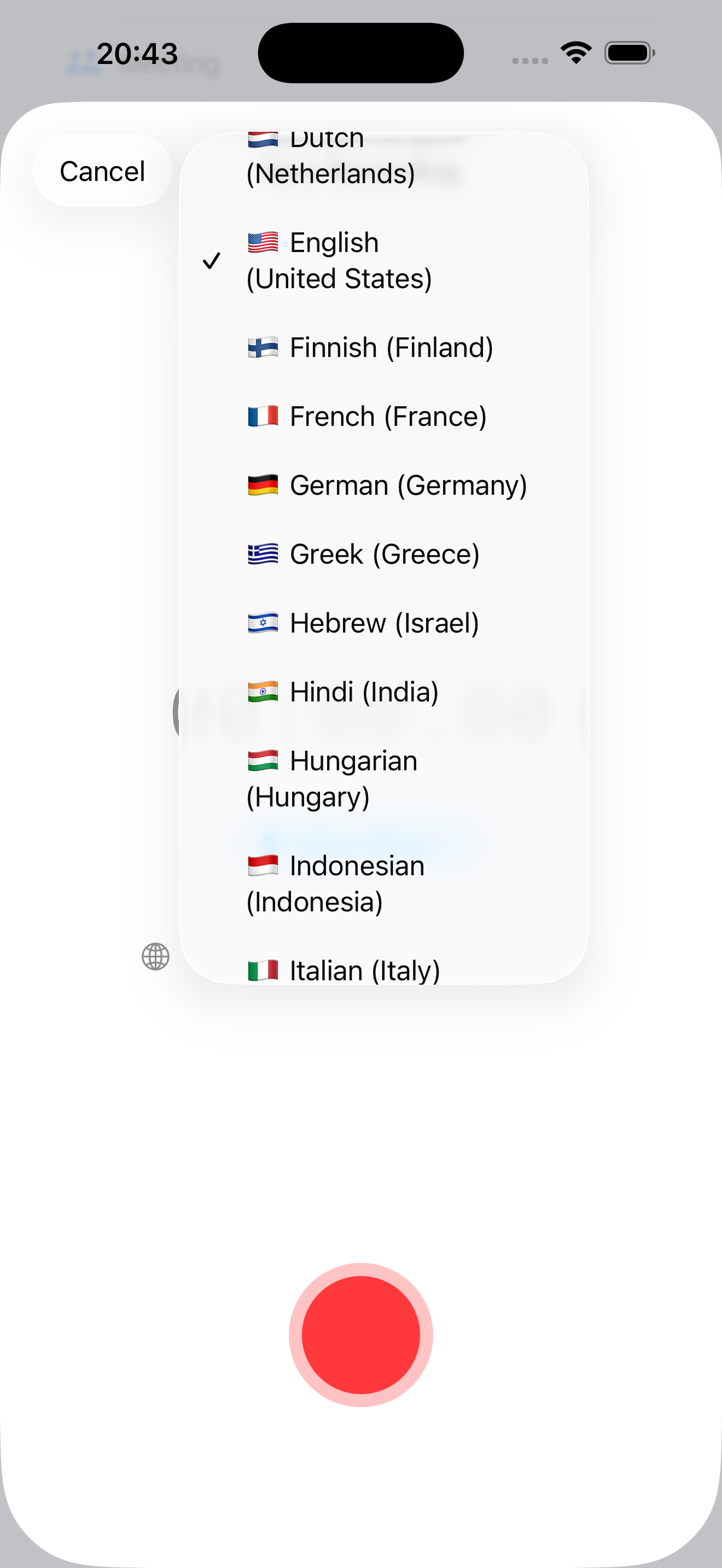
Task: Tap the French flag icon
Action: [x=262, y=416]
